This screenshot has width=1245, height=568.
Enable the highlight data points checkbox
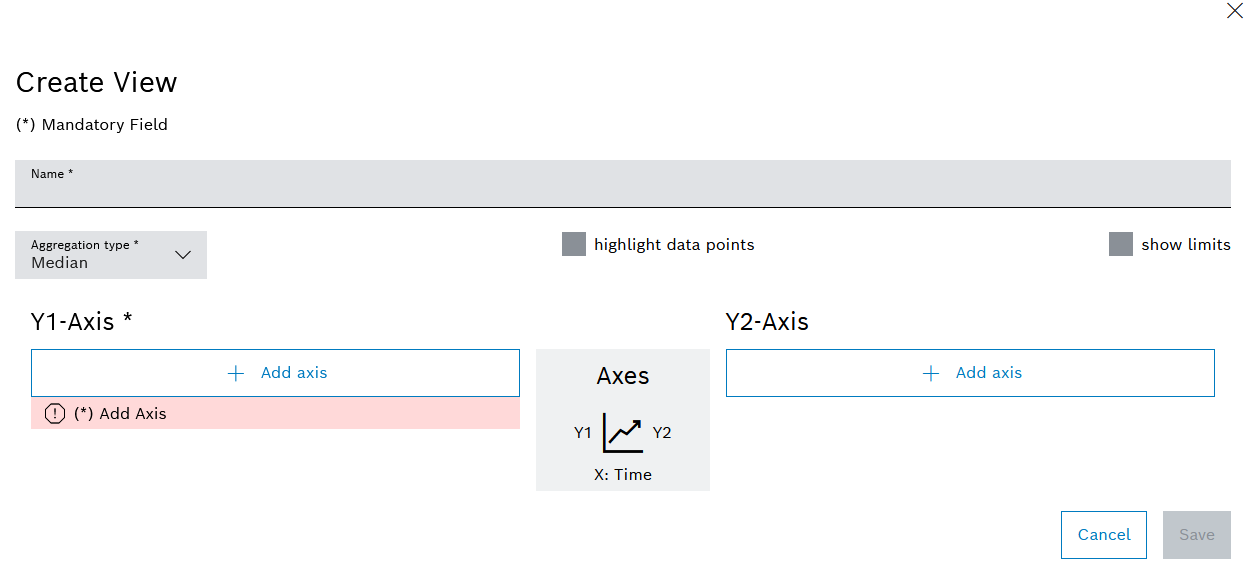[x=574, y=244]
